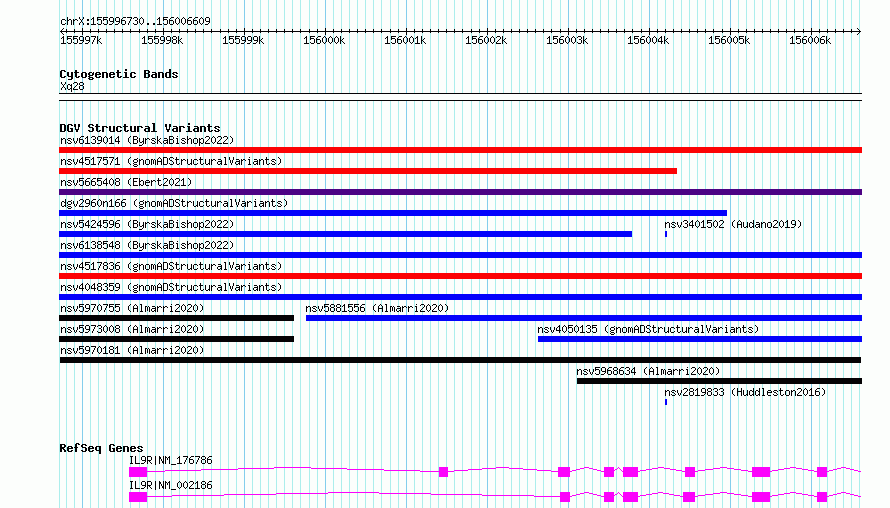
Task: Open nsv4048359 (gnomADStructuralVariants) label
Action: (171, 287)
